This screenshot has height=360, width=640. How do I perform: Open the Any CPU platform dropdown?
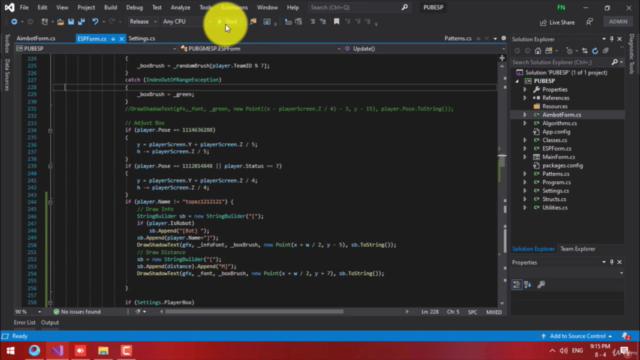(x=187, y=22)
